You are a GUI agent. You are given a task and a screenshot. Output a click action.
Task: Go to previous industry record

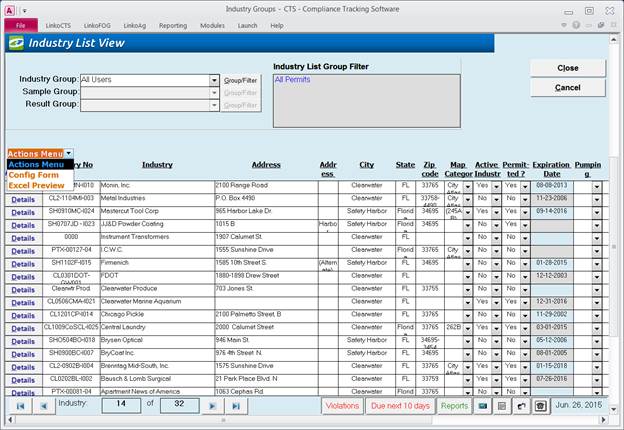46,407
